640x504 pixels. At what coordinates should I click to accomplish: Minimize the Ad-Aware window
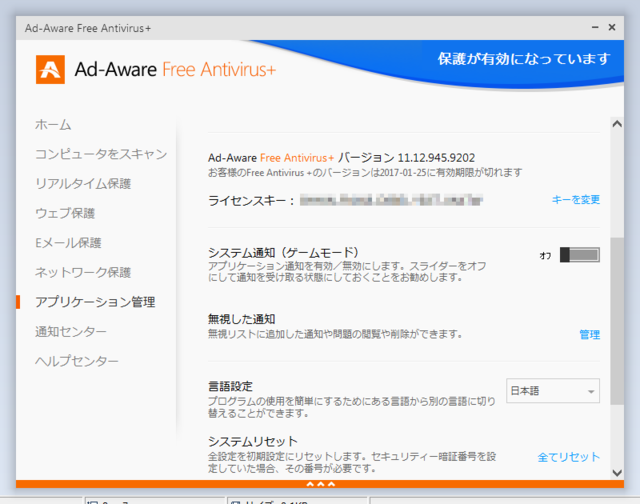(x=595, y=27)
